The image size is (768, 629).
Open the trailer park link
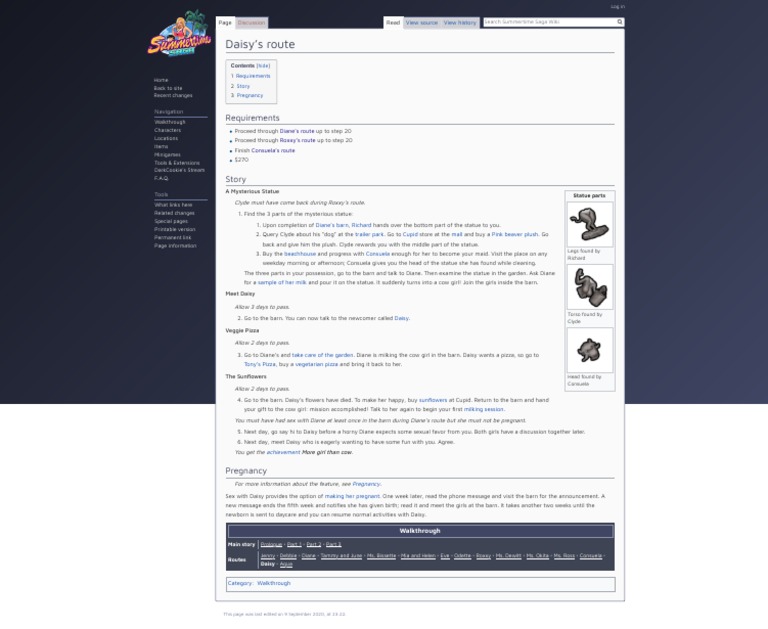pyautogui.click(x=369, y=235)
